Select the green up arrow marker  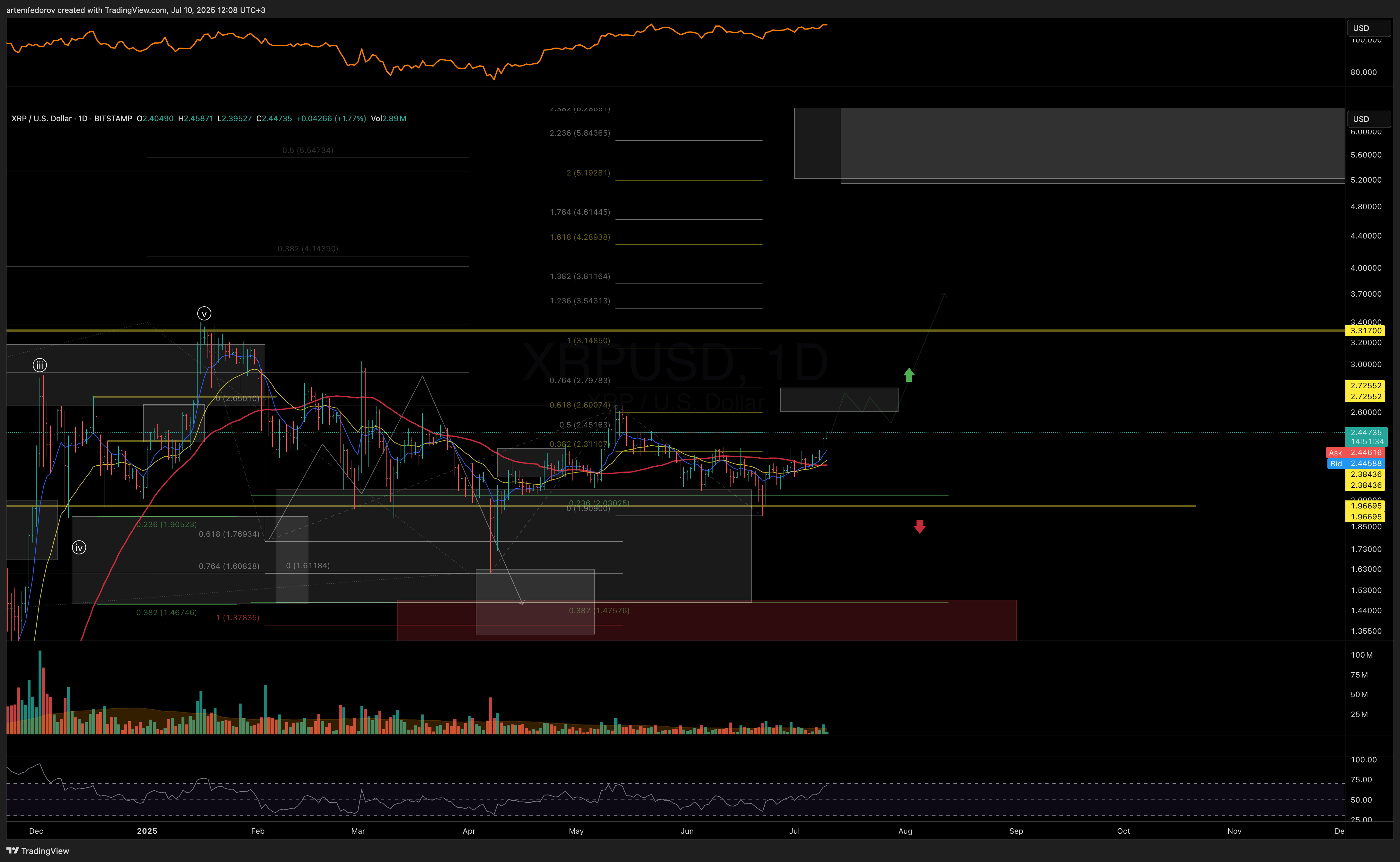point(909,374)
